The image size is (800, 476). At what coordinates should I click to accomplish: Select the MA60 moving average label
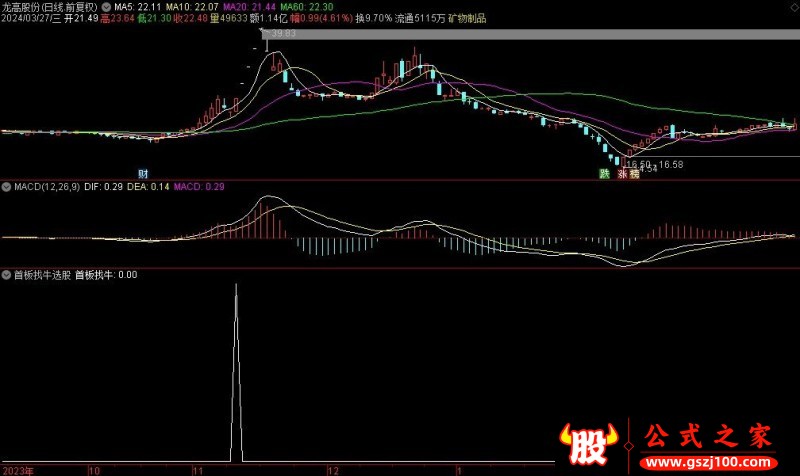click(x=306, y=6)
